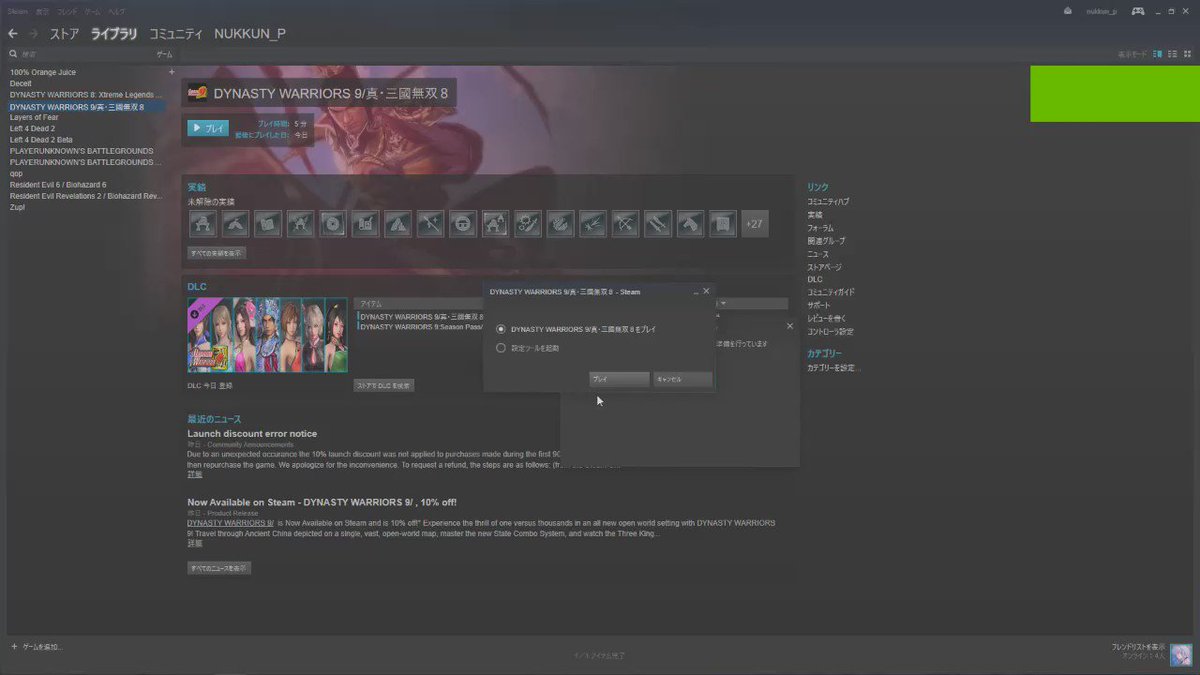
Task: Close the launch options dialog
Action: coord(706,291)
